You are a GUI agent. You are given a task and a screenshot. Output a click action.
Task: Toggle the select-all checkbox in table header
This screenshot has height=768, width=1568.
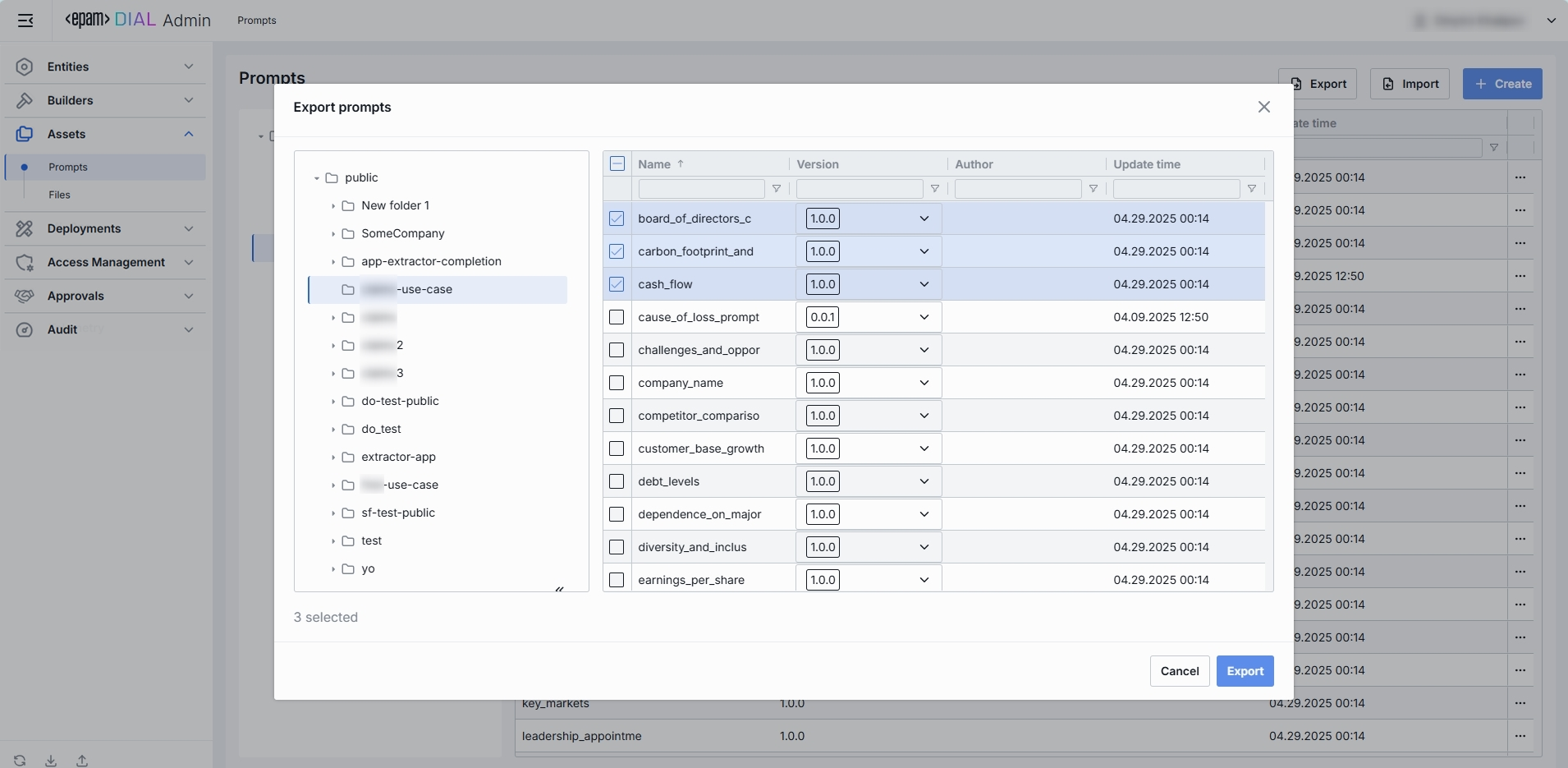click(617, 164)
